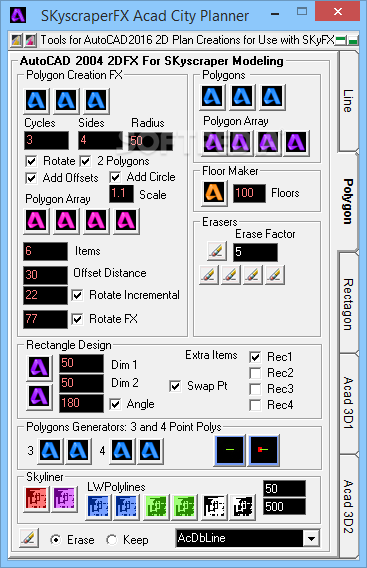Click the purple Skyliner icon
The image size is (367, 568).
pyautogui.click(x=65, y=499)
